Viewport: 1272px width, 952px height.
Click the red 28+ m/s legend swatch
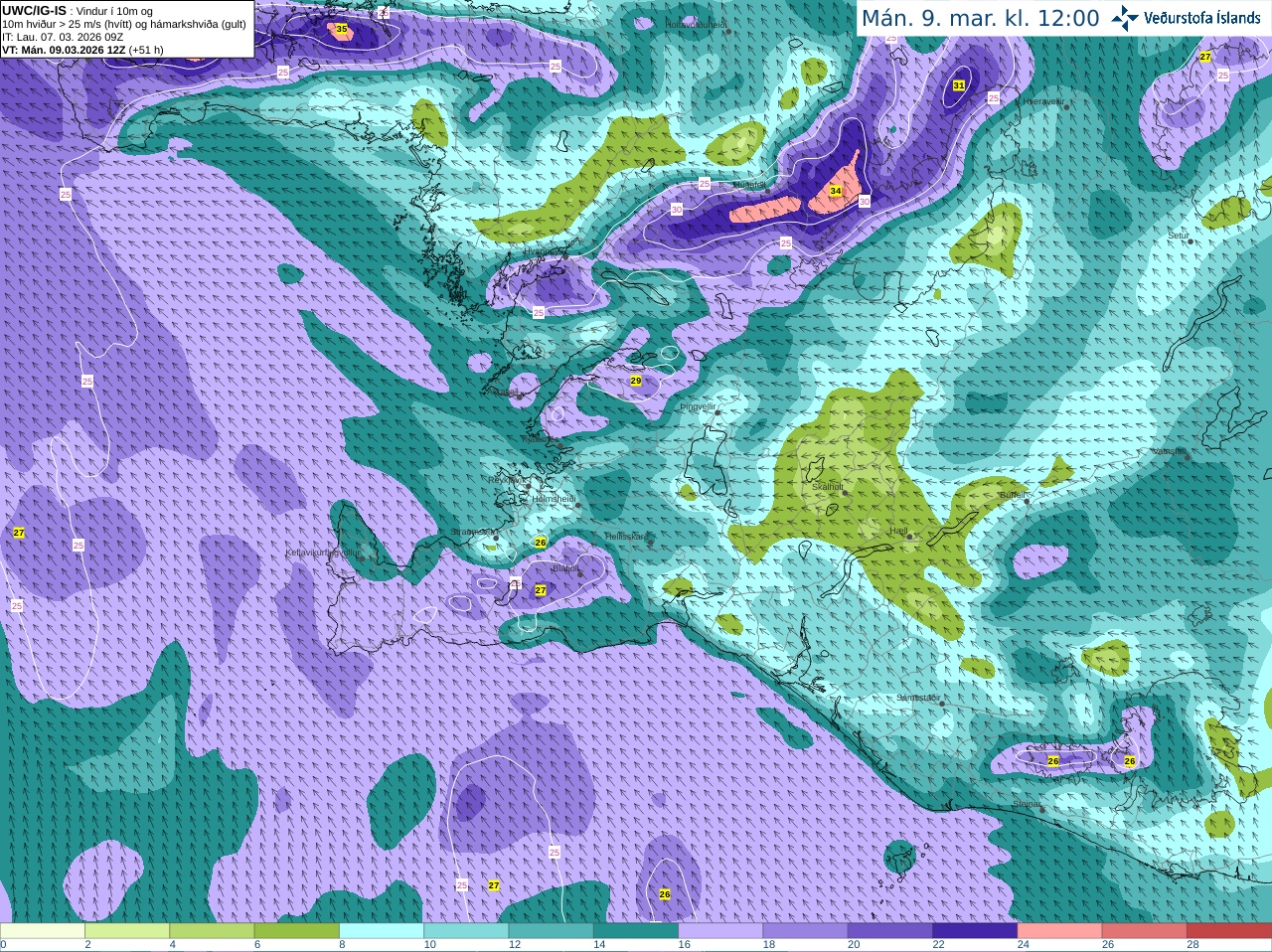(x=1229, y=931)
